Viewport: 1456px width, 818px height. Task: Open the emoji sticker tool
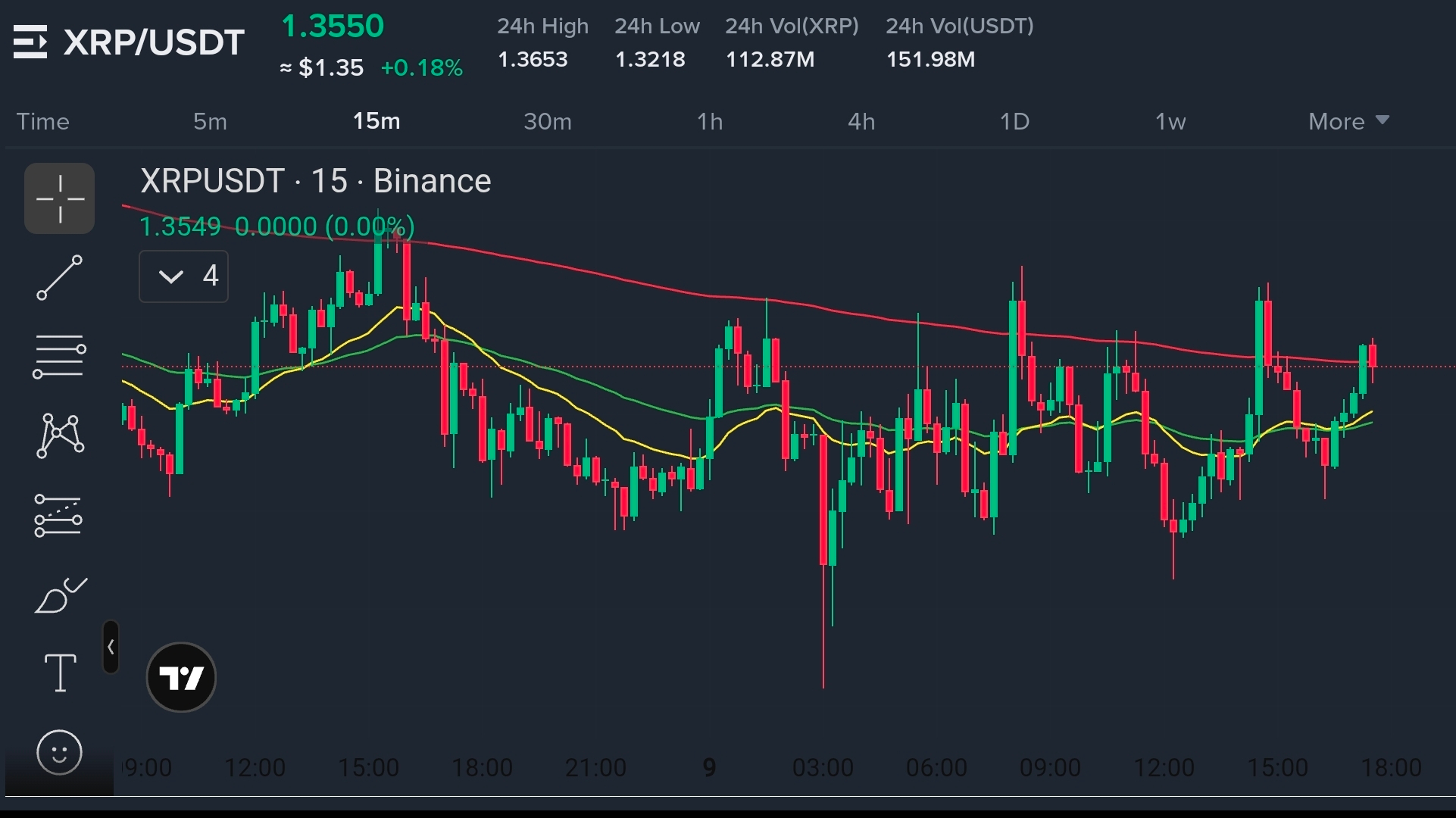point(59,752)
